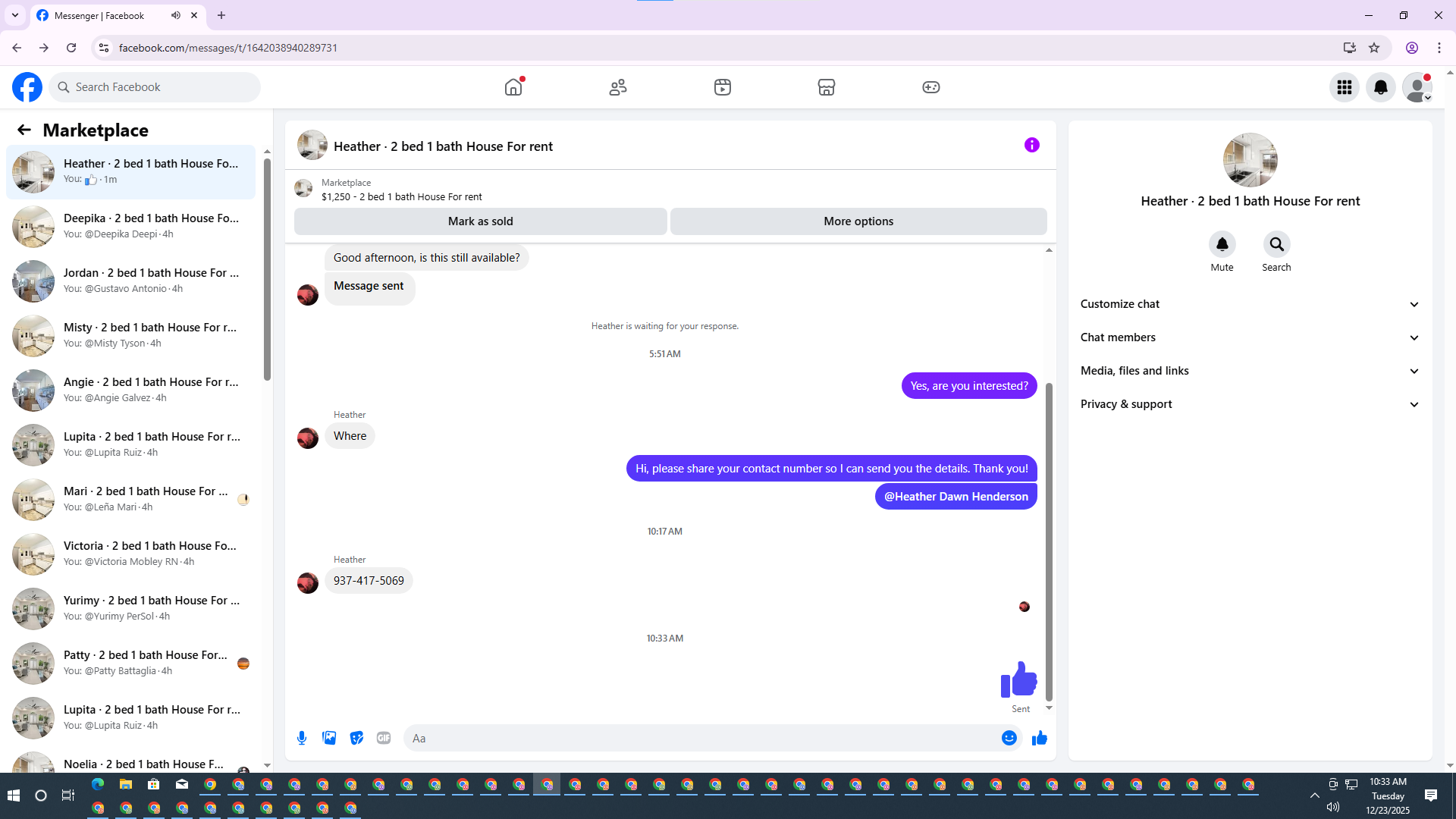Open the sticker picker icon
This screenshot has width=1456, height=819.
356,738
